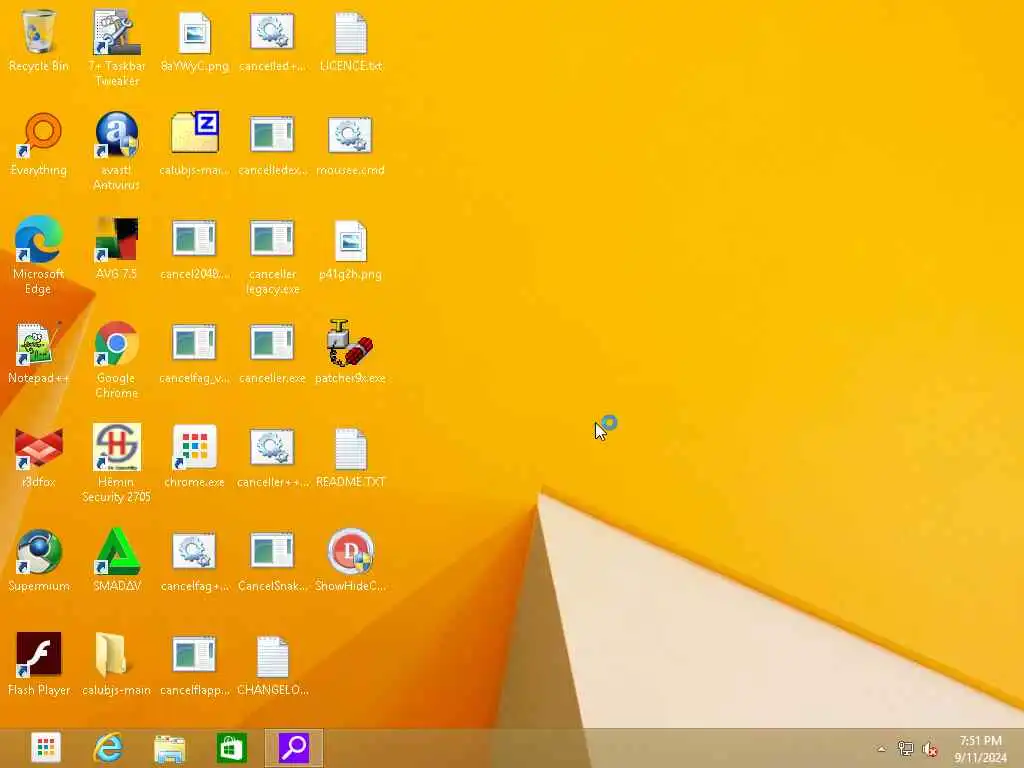Launch Internet Explorer from the taskbar
Image resolution: width=1024 pixels, height=768 pixels.
click(x=108, y=748)
